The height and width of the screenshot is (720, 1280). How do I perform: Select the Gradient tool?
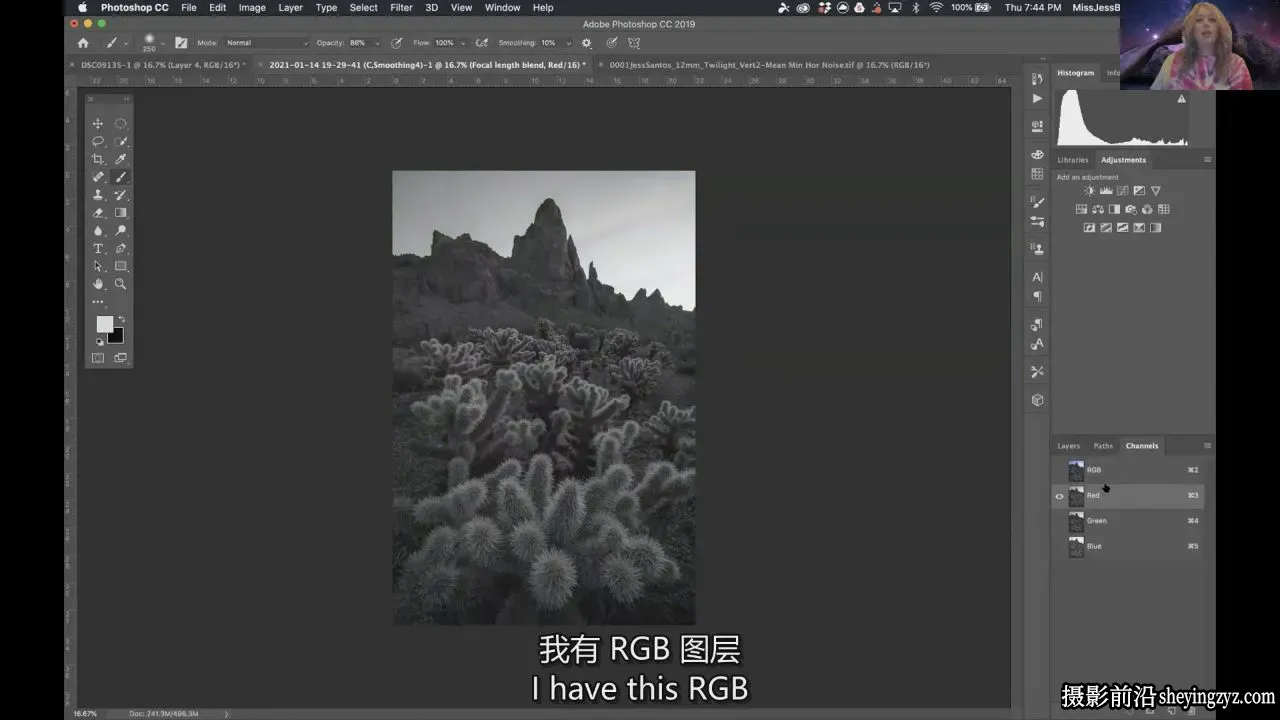120,213
